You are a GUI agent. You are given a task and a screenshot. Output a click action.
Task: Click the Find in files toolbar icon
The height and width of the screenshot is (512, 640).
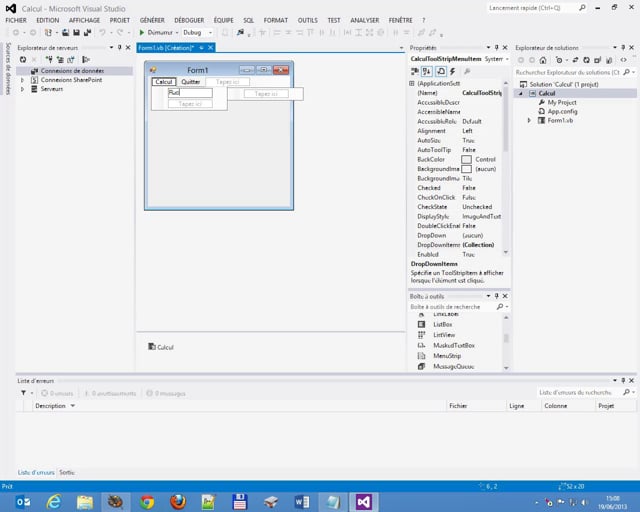[x=240, y=32]
